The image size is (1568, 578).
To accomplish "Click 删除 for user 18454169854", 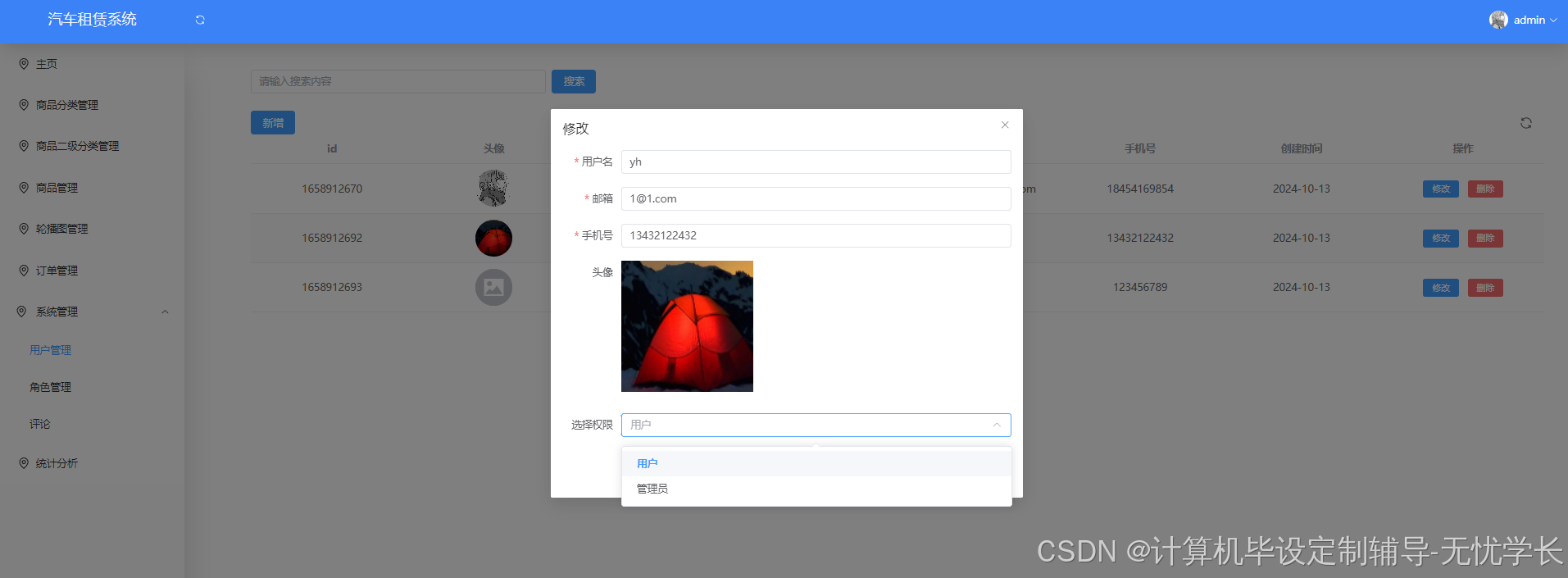I will [x=1485, y=189].
